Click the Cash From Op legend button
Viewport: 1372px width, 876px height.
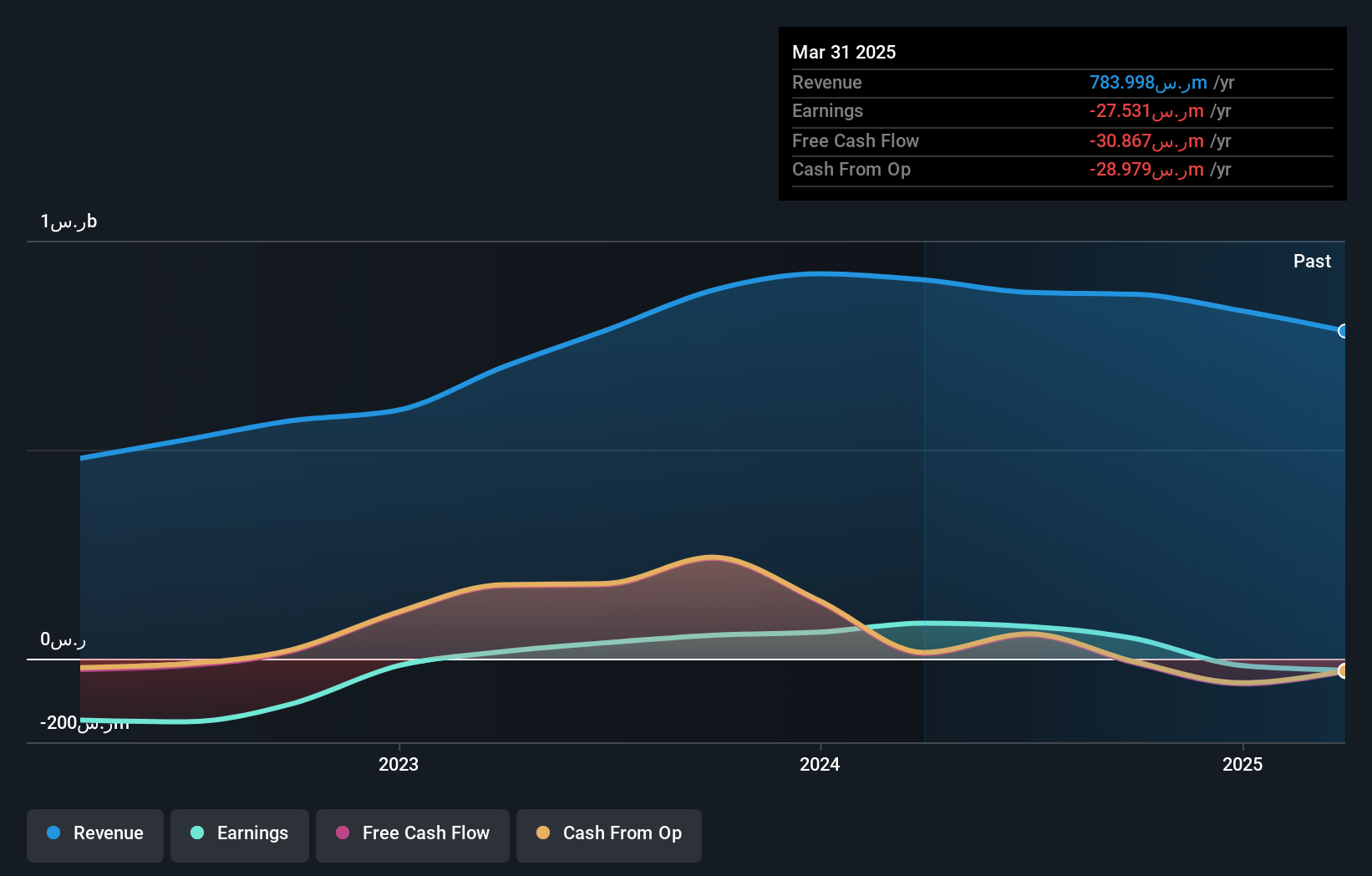pos(609,833)
